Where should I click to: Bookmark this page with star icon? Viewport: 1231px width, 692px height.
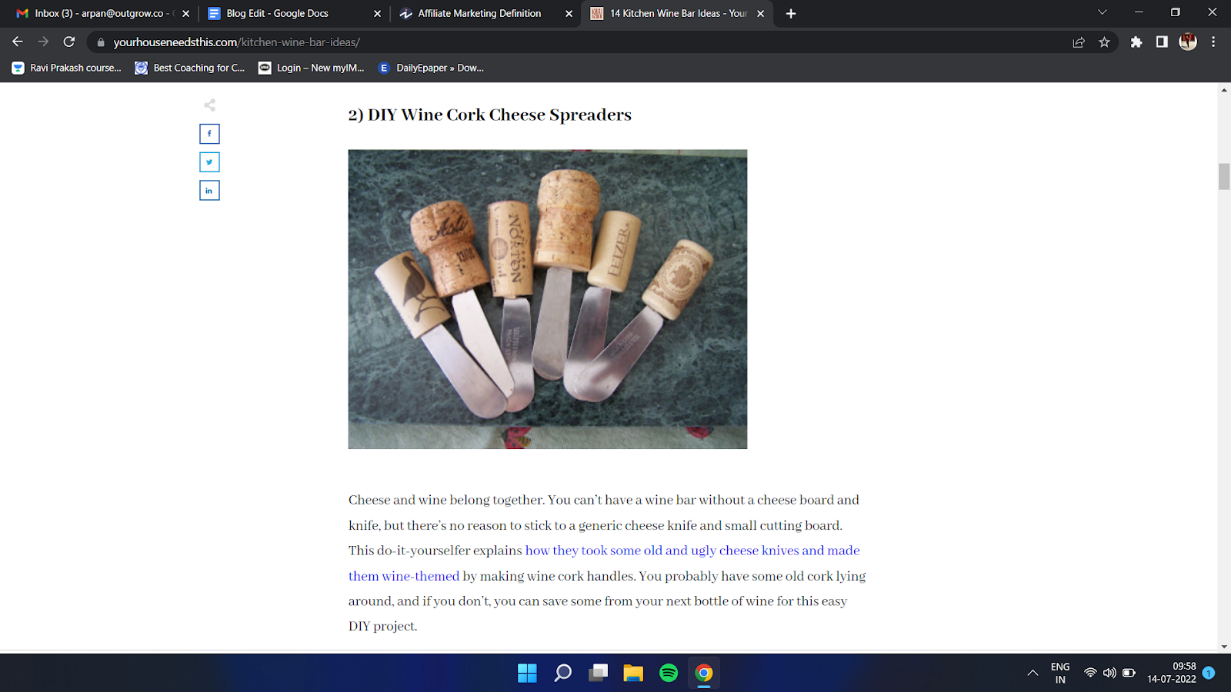[x=1104, y=42]
